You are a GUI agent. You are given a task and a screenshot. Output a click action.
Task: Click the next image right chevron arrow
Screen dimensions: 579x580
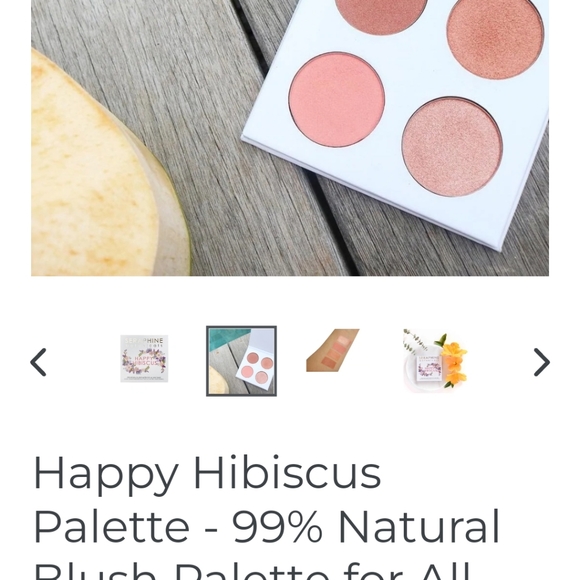541,362
